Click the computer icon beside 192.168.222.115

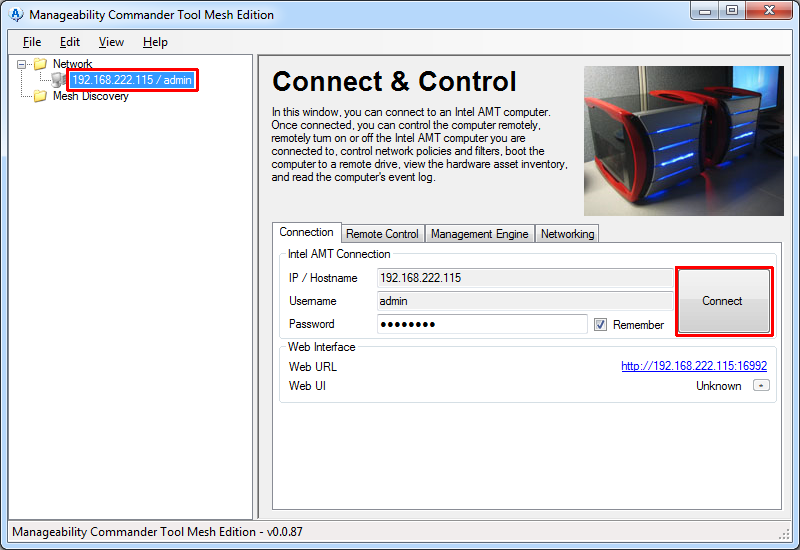pos(59,80)
